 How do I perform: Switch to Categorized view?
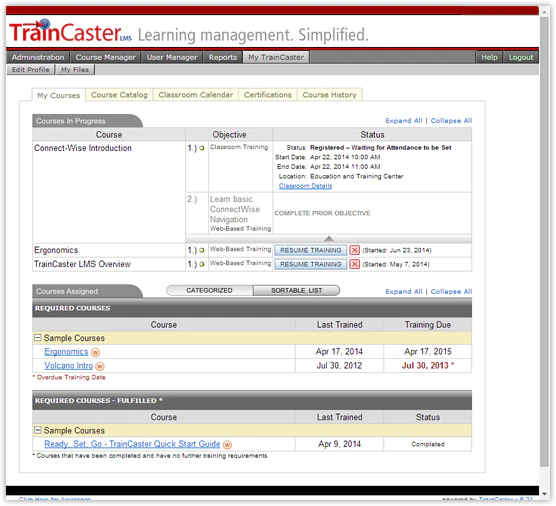pos(210,290)
